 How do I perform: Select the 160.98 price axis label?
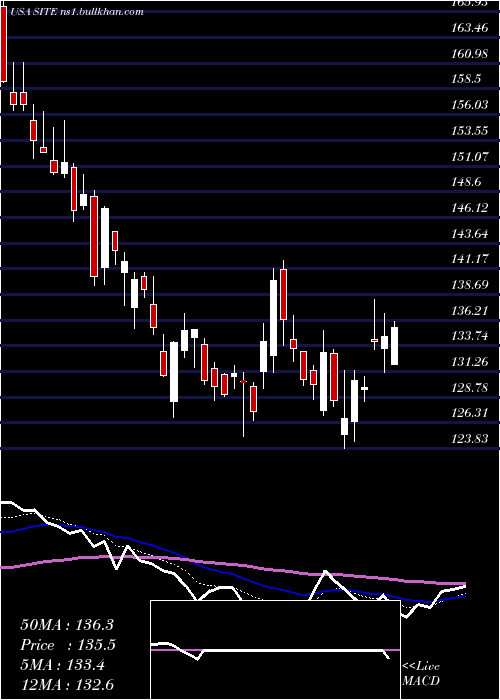pyautogui.click(x=470, y=54)
